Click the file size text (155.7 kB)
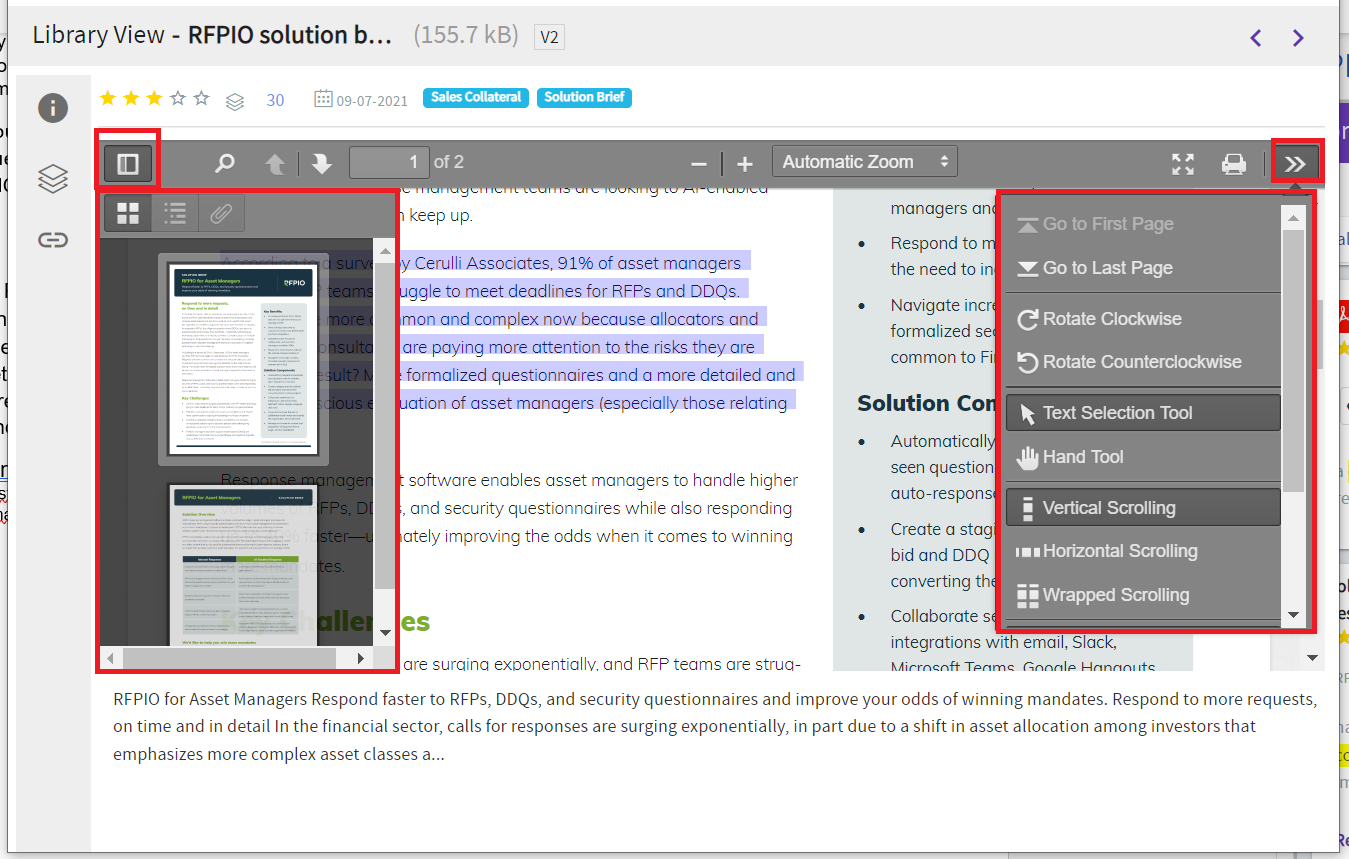 pyautogui.click(x=466, y=36)
